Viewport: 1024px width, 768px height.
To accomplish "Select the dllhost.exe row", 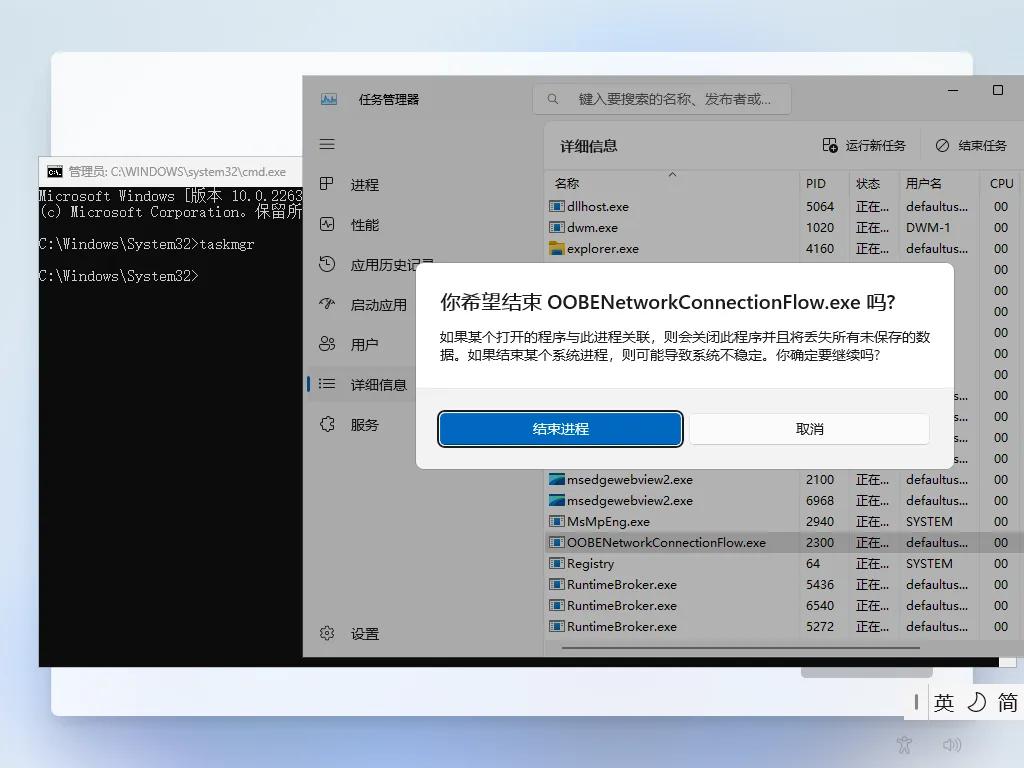I will pos(784,206).
